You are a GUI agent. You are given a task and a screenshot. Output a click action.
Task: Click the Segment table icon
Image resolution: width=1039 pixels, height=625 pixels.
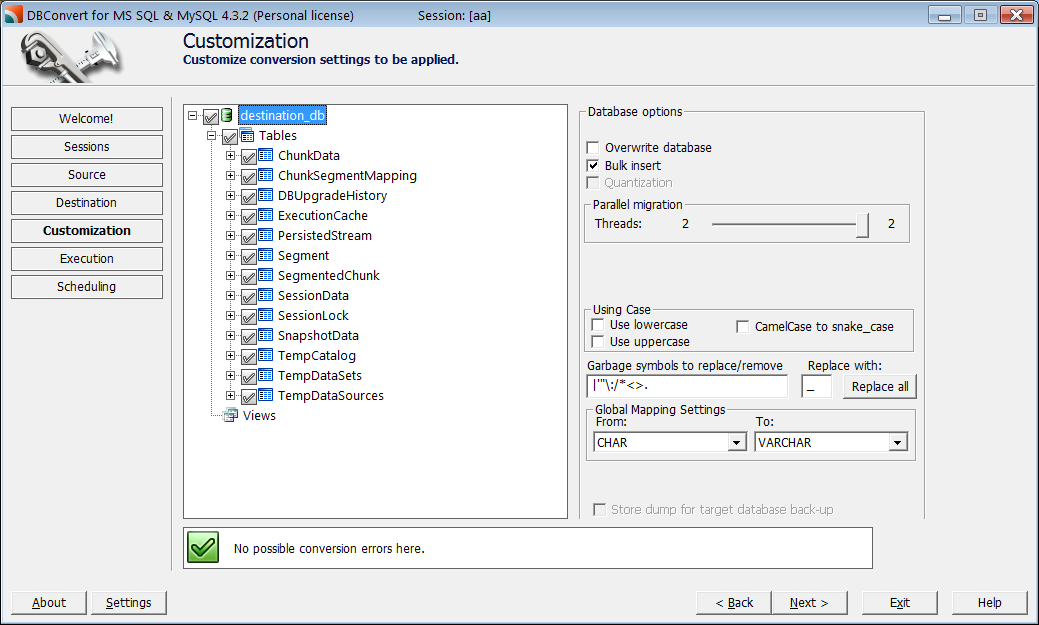click(x=265, y=255)
